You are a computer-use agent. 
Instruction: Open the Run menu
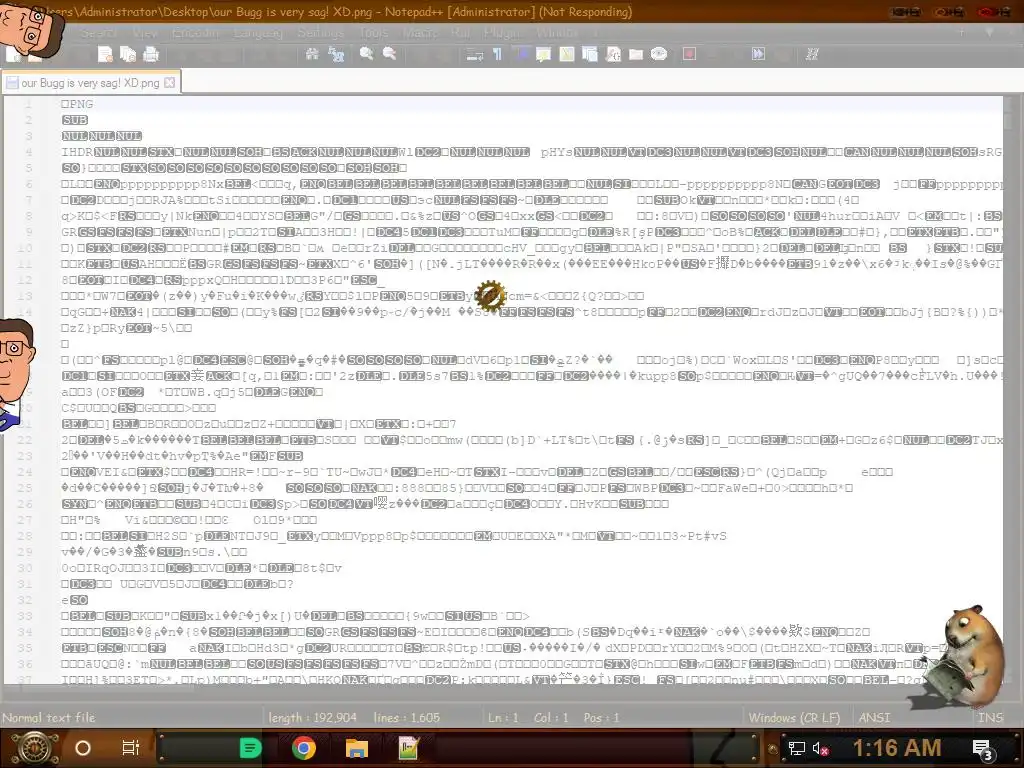click(x=460, y=32)
